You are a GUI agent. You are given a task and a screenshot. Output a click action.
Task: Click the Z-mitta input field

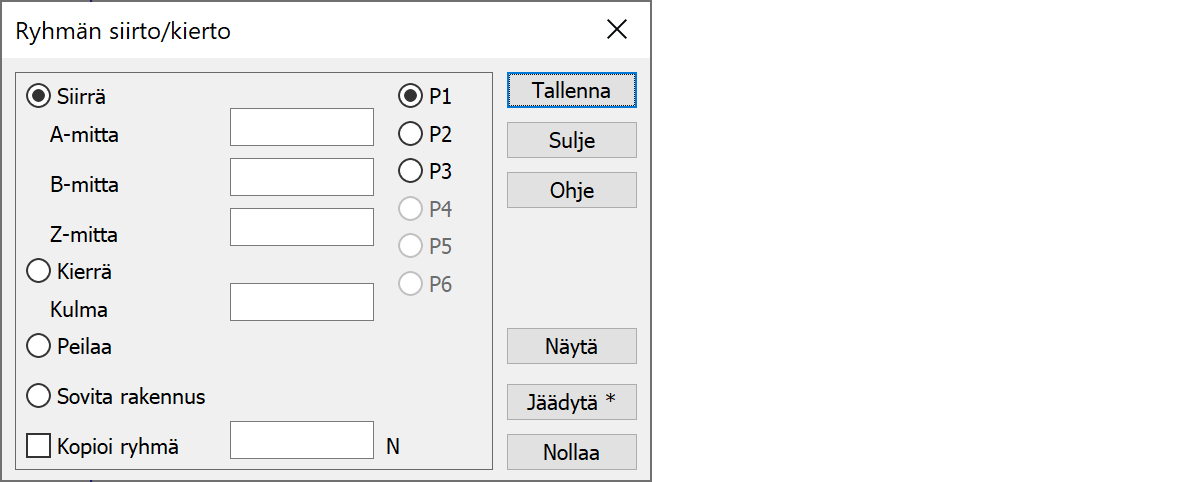tap(301, 227)
